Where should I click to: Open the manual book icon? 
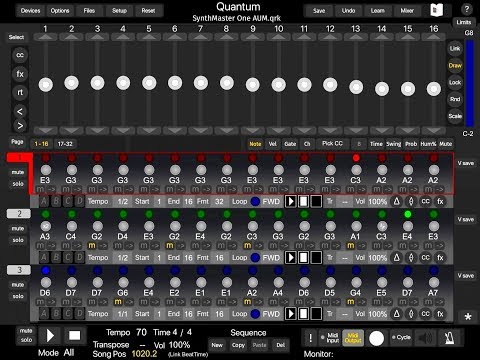point(436,10)
